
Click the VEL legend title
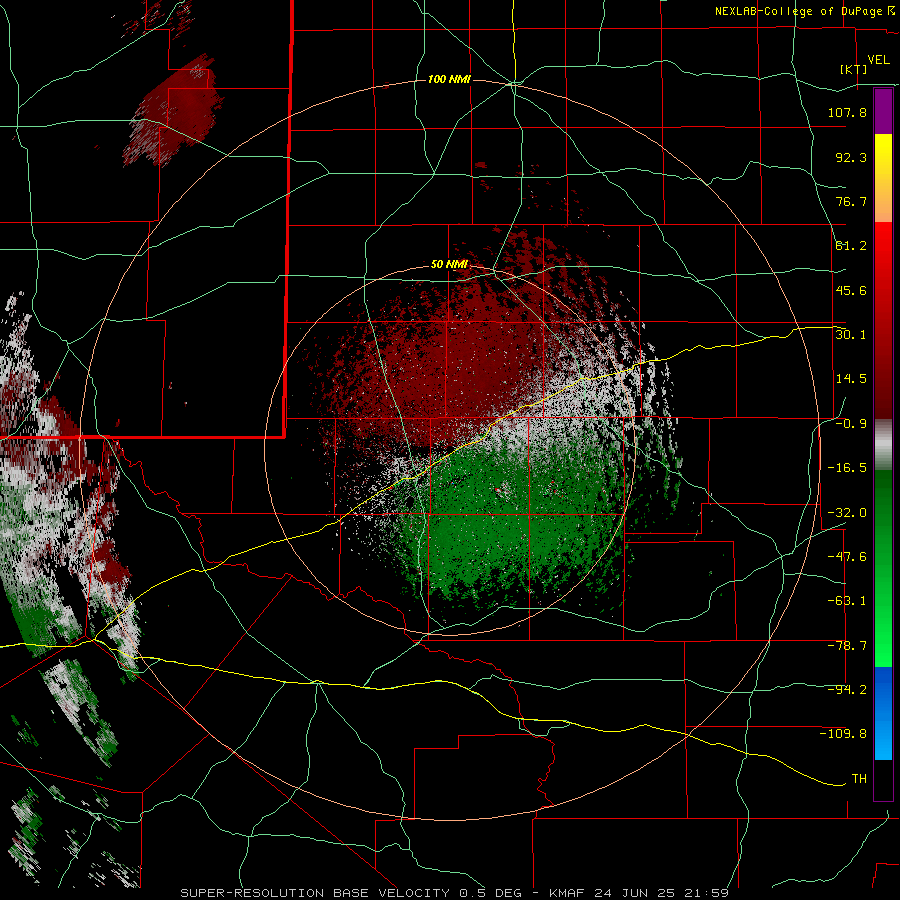878,60
